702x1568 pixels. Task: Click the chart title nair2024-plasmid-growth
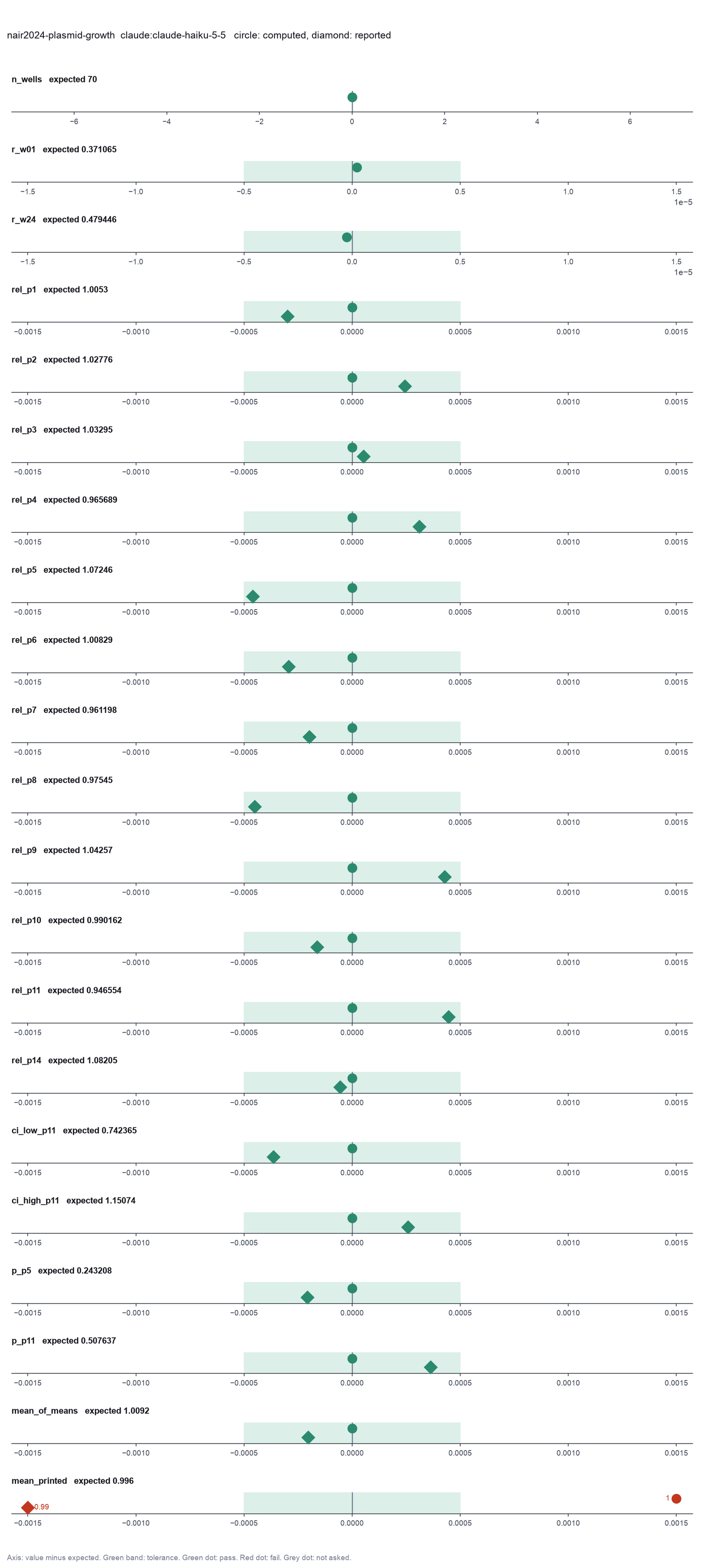(61, 35)
